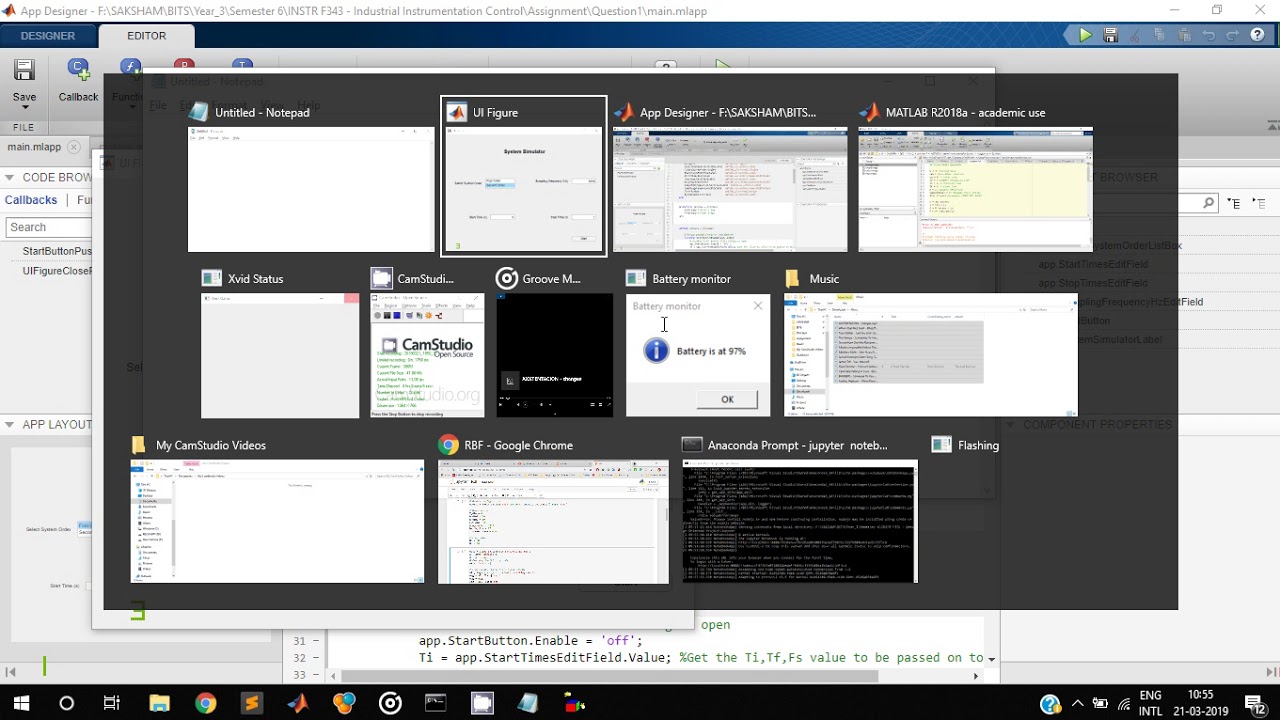Select app.StartTimesEditField in Component Browser

coord(1093,264)
